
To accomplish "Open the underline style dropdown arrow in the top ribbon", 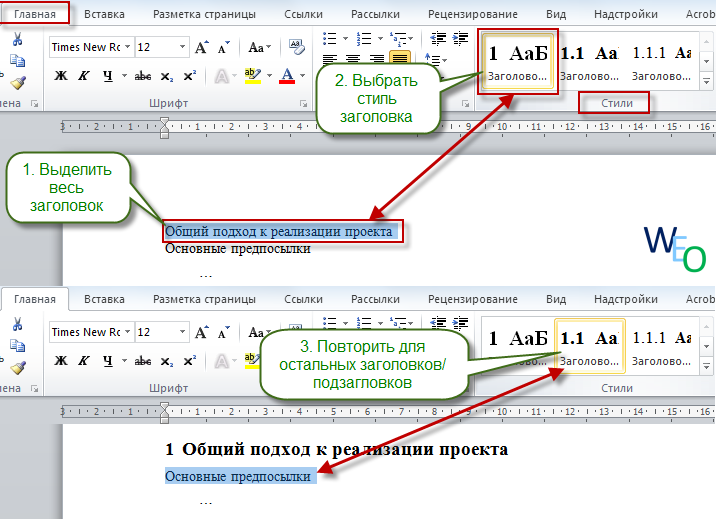I will coord(124,76).
